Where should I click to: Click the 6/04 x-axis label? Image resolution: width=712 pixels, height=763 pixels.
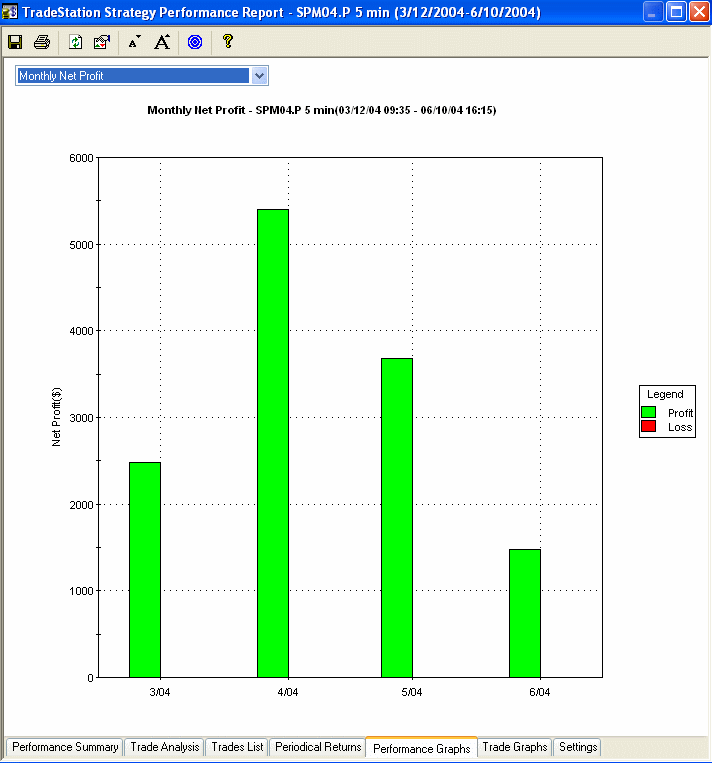[540, 692]
